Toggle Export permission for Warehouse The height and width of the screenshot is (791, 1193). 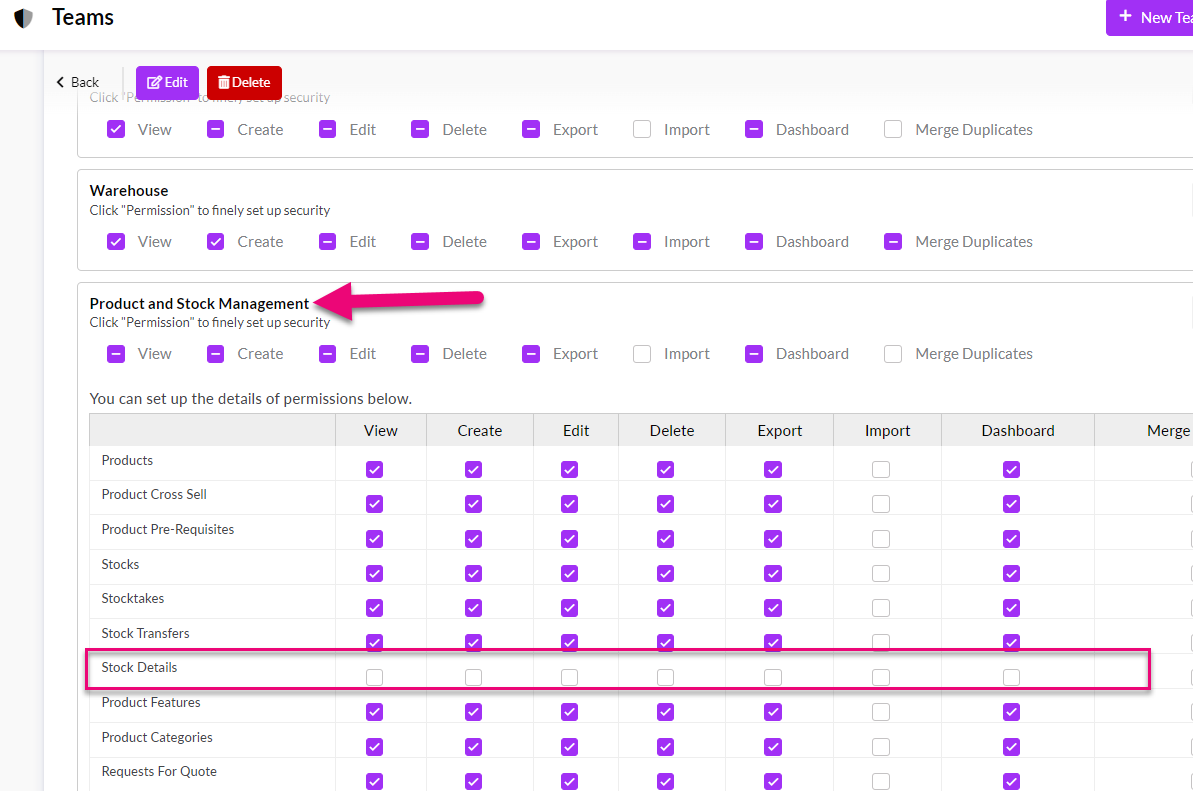(x=531, y=242)
